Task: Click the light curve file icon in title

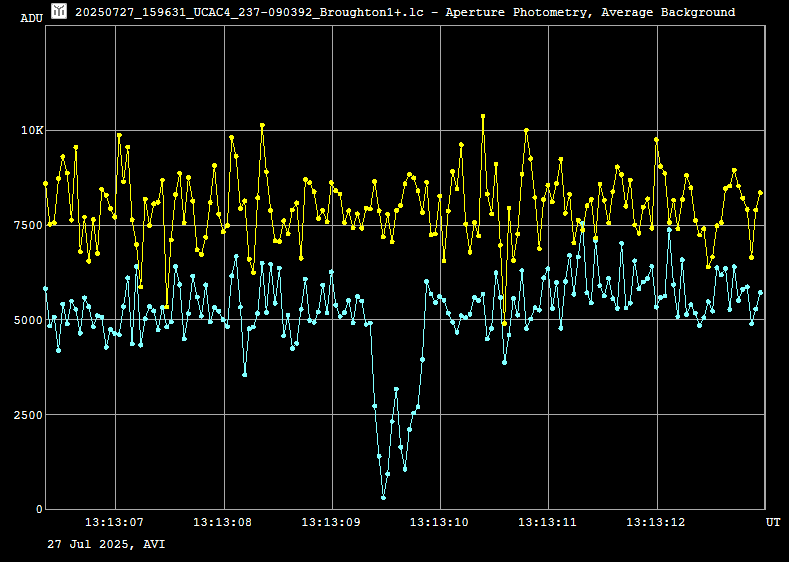Action: click(x=59, y=12)
